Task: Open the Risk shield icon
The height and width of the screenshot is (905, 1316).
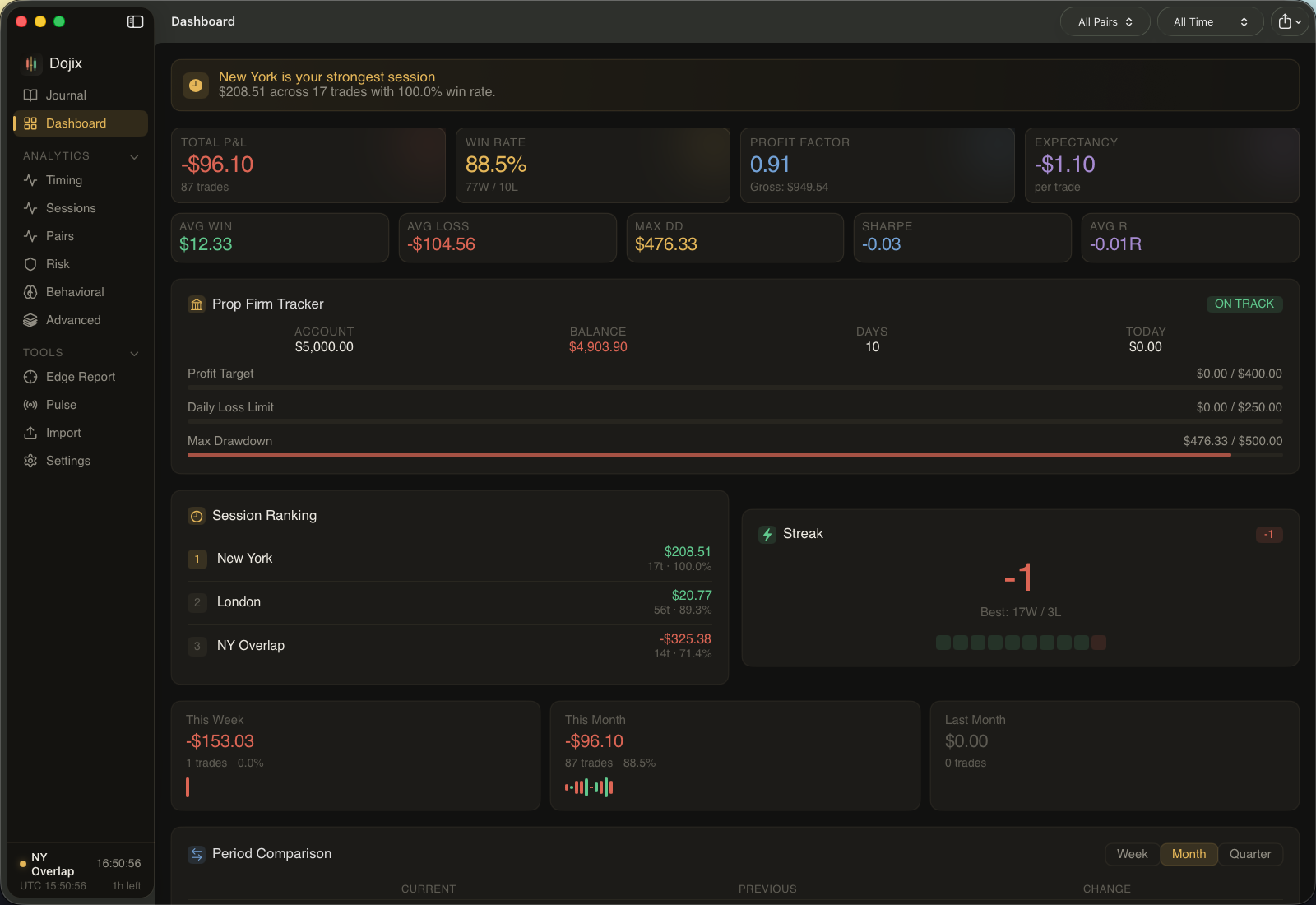Action: [30, 264]
